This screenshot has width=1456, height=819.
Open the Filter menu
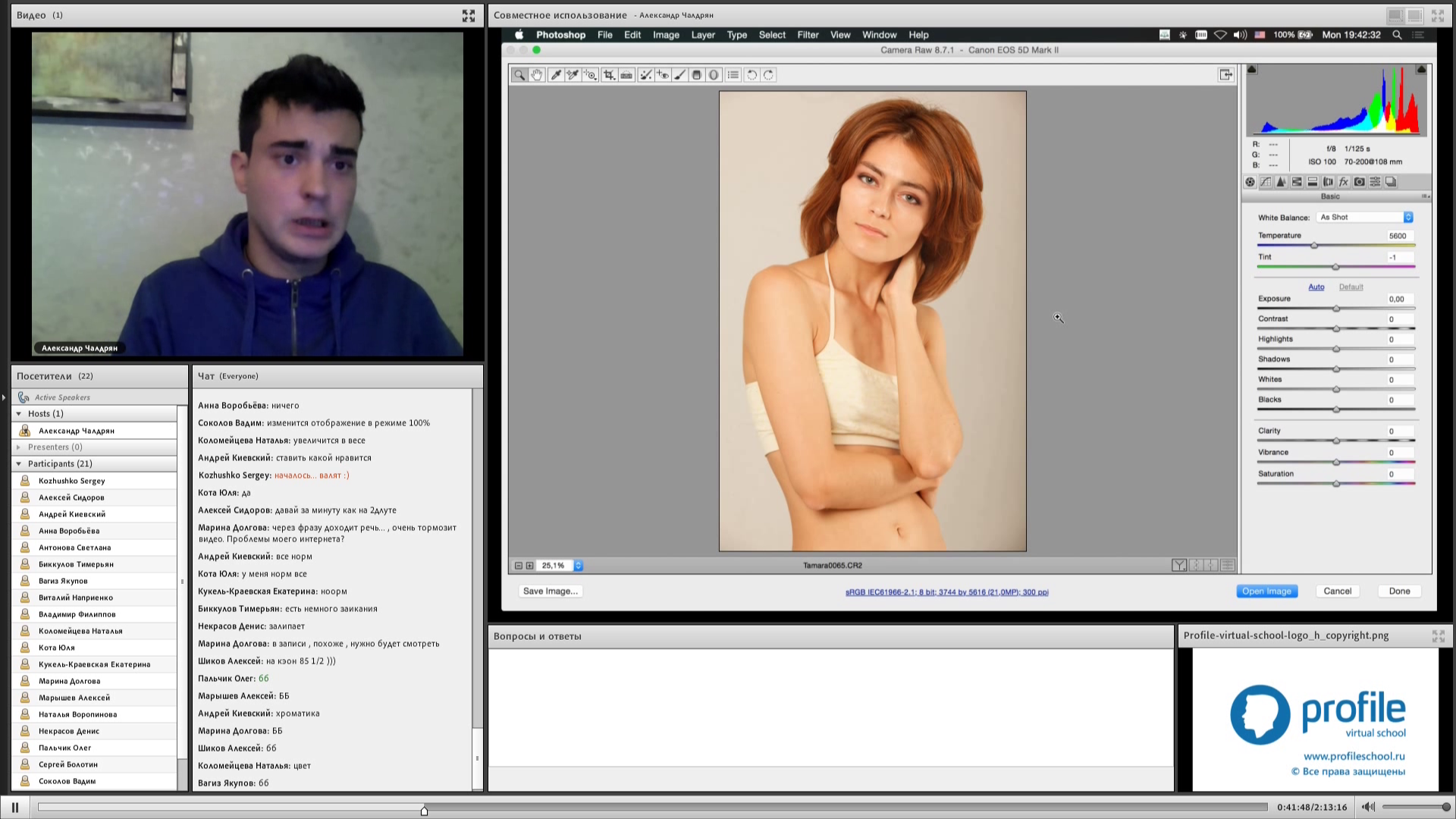[x=808, y=35]
